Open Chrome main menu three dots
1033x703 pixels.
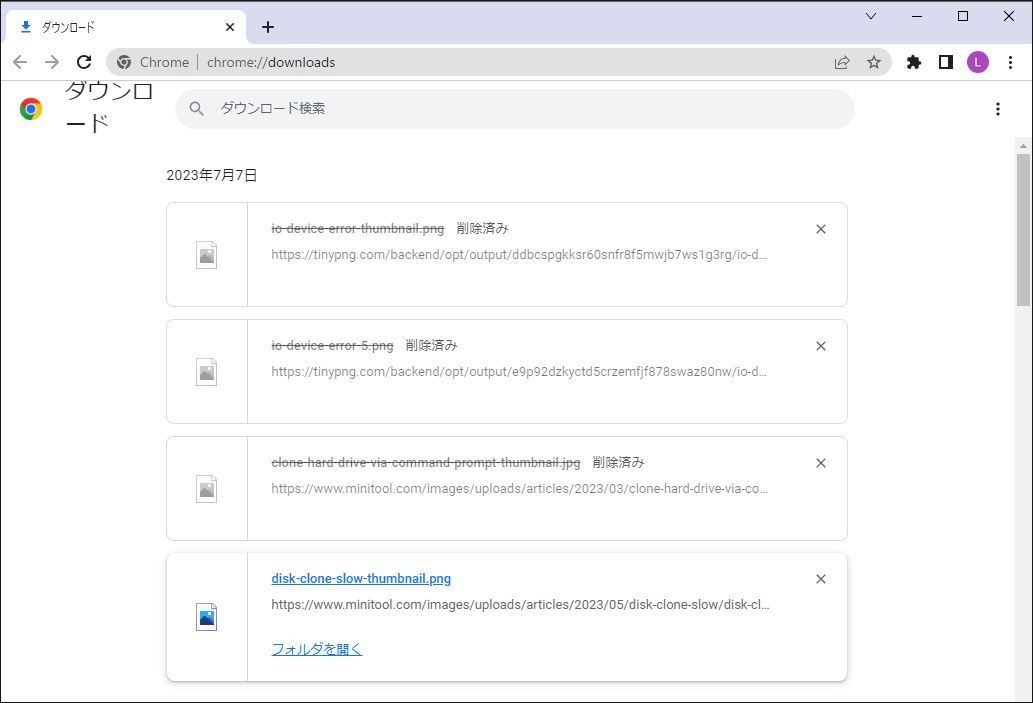click(1010, 63)
